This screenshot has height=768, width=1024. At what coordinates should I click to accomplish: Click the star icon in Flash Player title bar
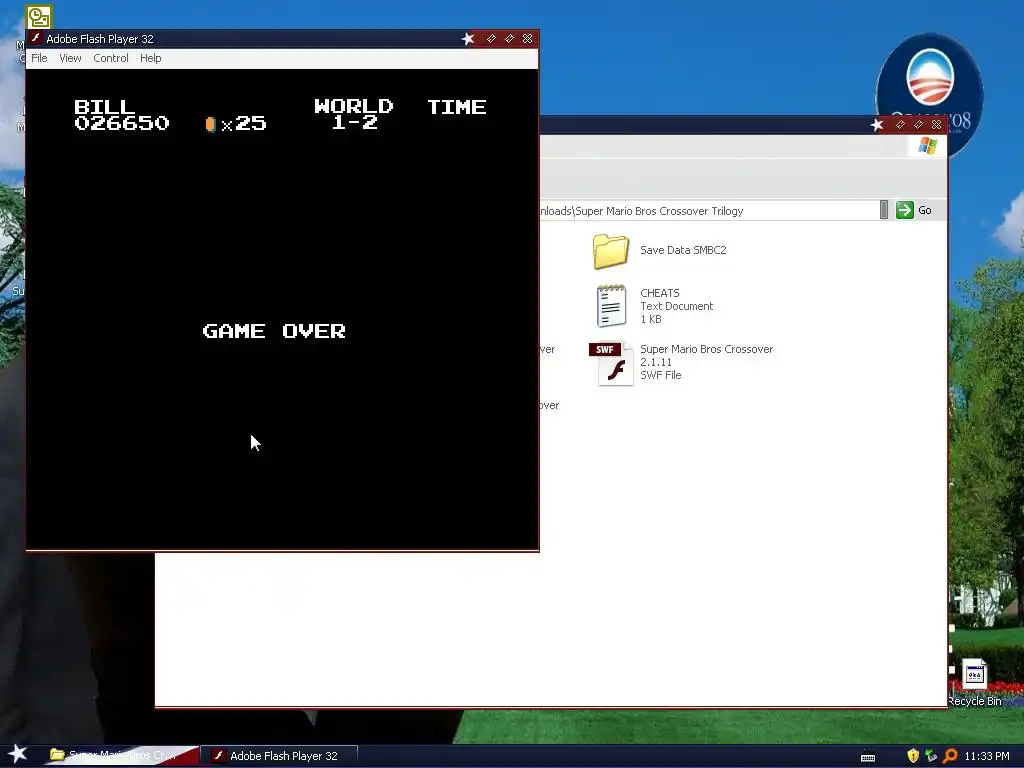pyautogui.click(x=468, y=39)
